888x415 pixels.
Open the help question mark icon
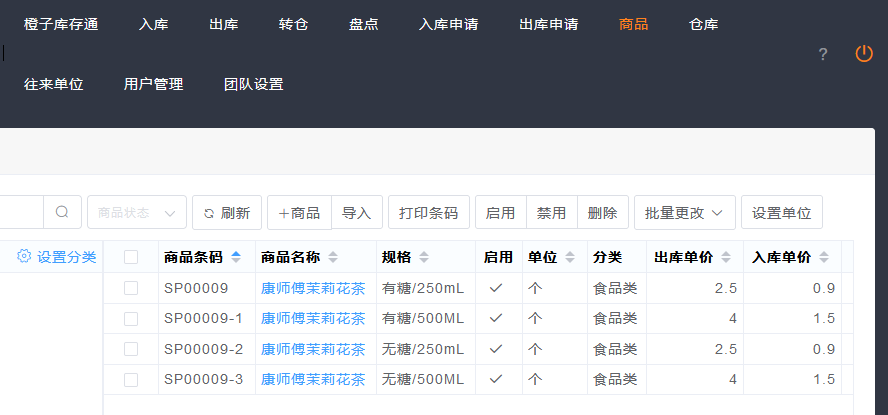823,55
